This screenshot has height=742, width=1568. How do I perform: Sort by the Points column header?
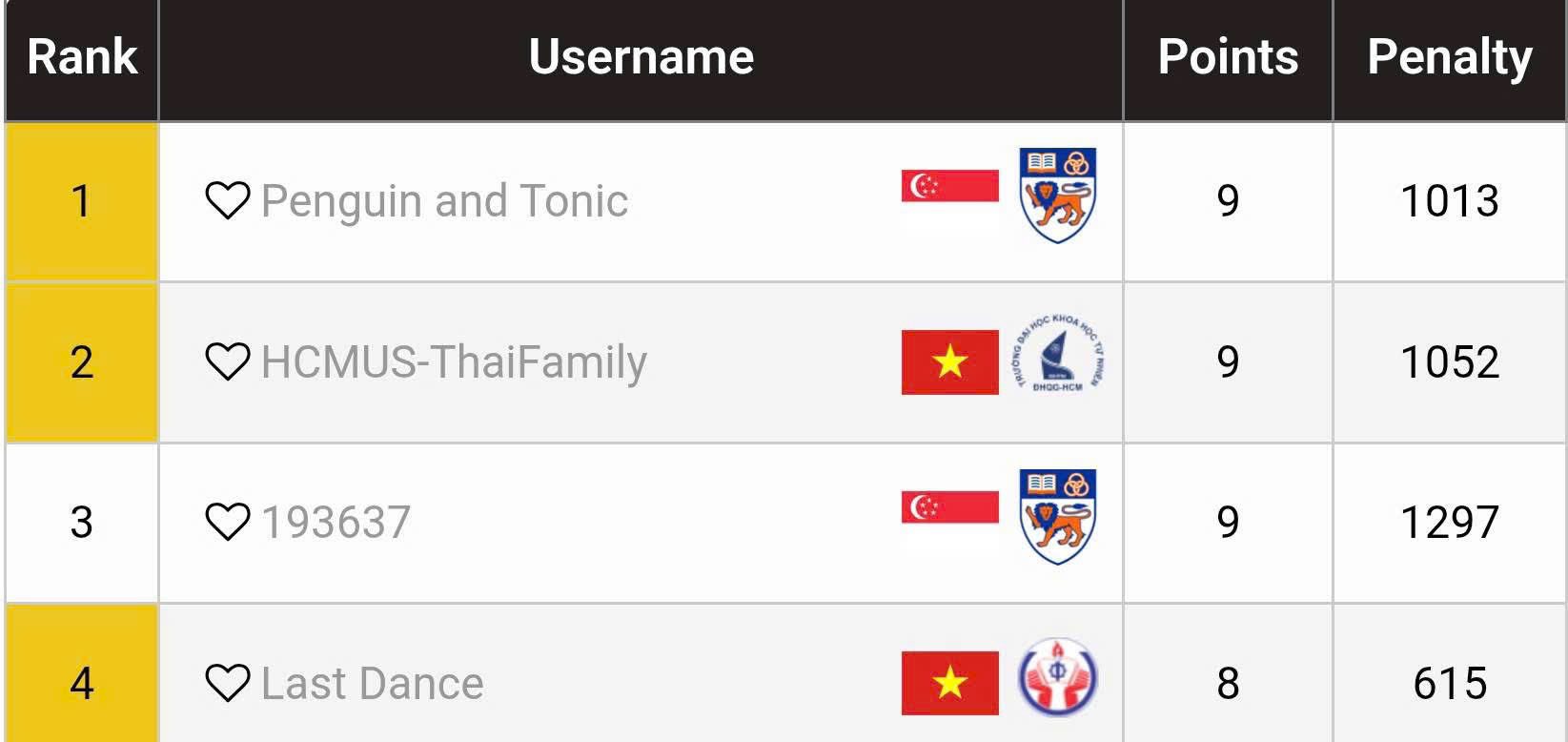(1227, 57)
